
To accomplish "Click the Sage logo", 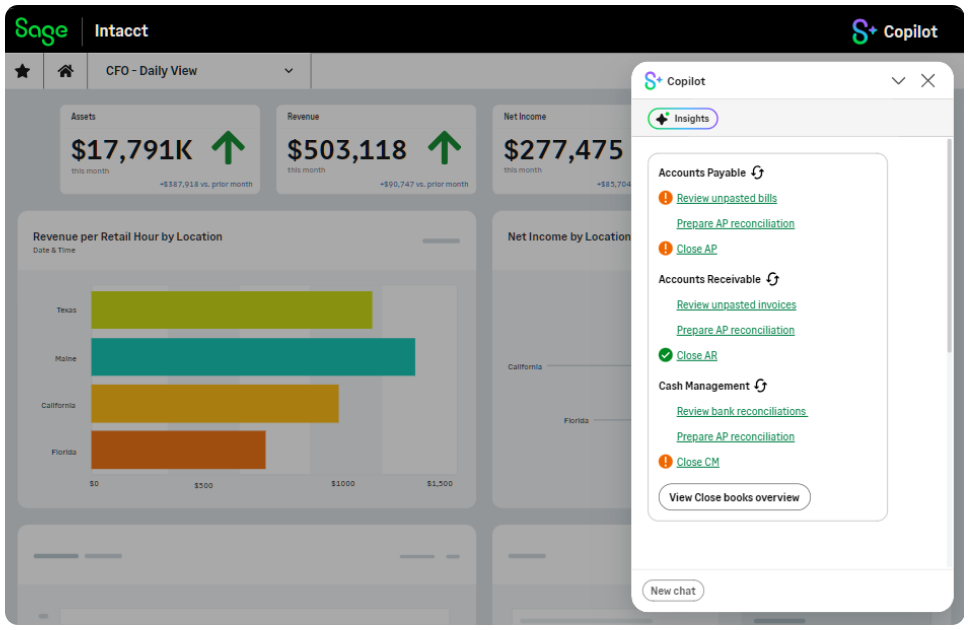I will pos(41,30).
